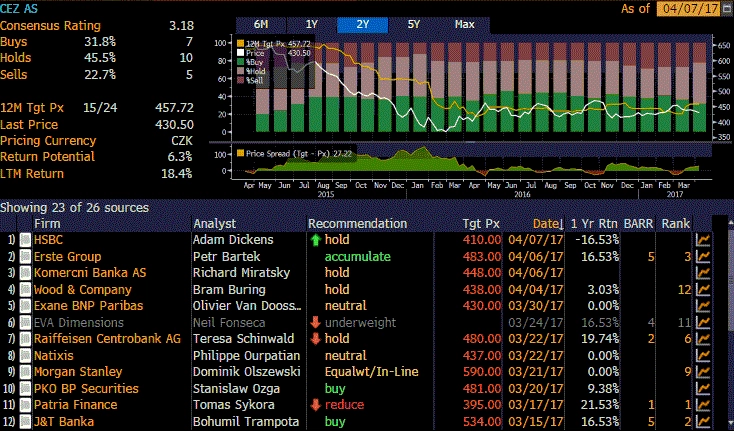The width and height of the screenshot is (734, 432).
Task: Open the chart icon in Komercni Banka AS row
Action: click(x=703, y=273)
